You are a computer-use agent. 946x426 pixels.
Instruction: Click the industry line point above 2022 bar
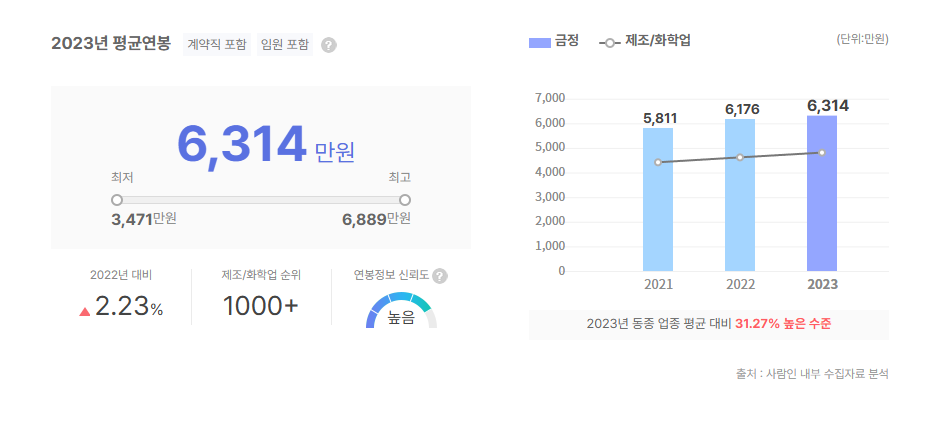[x=740, y=157]
